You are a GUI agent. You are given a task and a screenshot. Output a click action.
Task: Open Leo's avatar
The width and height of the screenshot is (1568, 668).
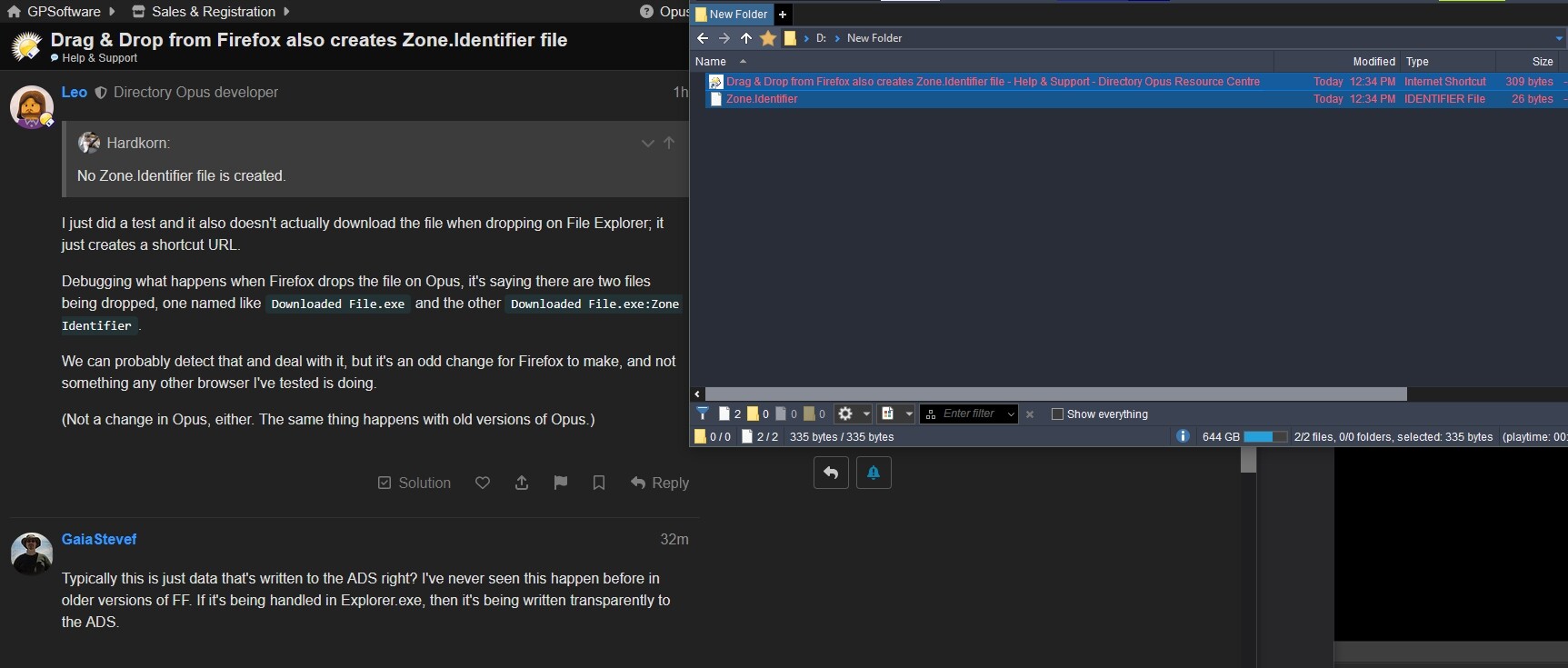pyautogui.click(x=31, y=107)
